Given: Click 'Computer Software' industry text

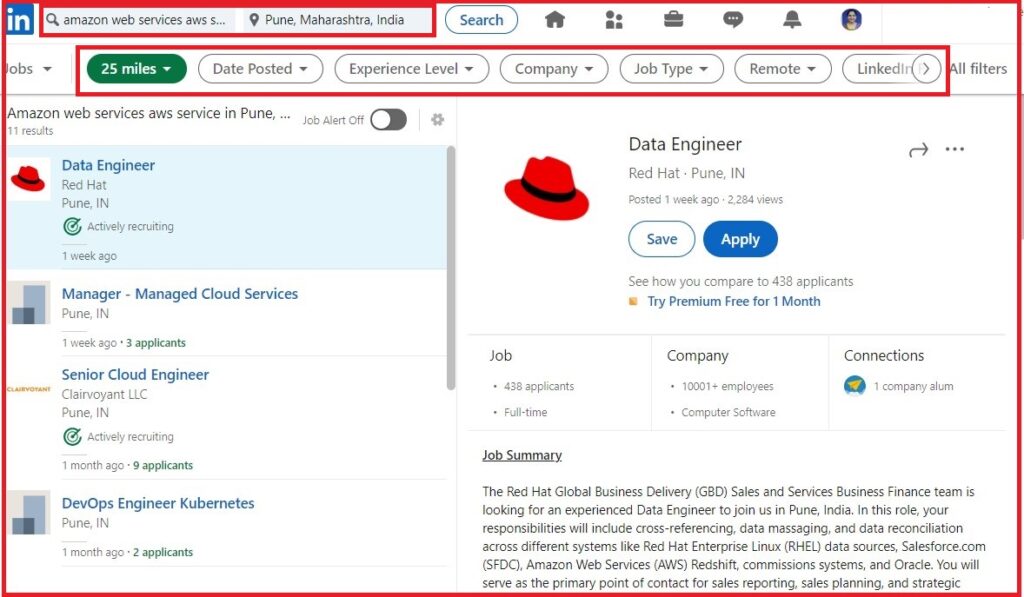Looking at the screenshot, I should 728,412.
